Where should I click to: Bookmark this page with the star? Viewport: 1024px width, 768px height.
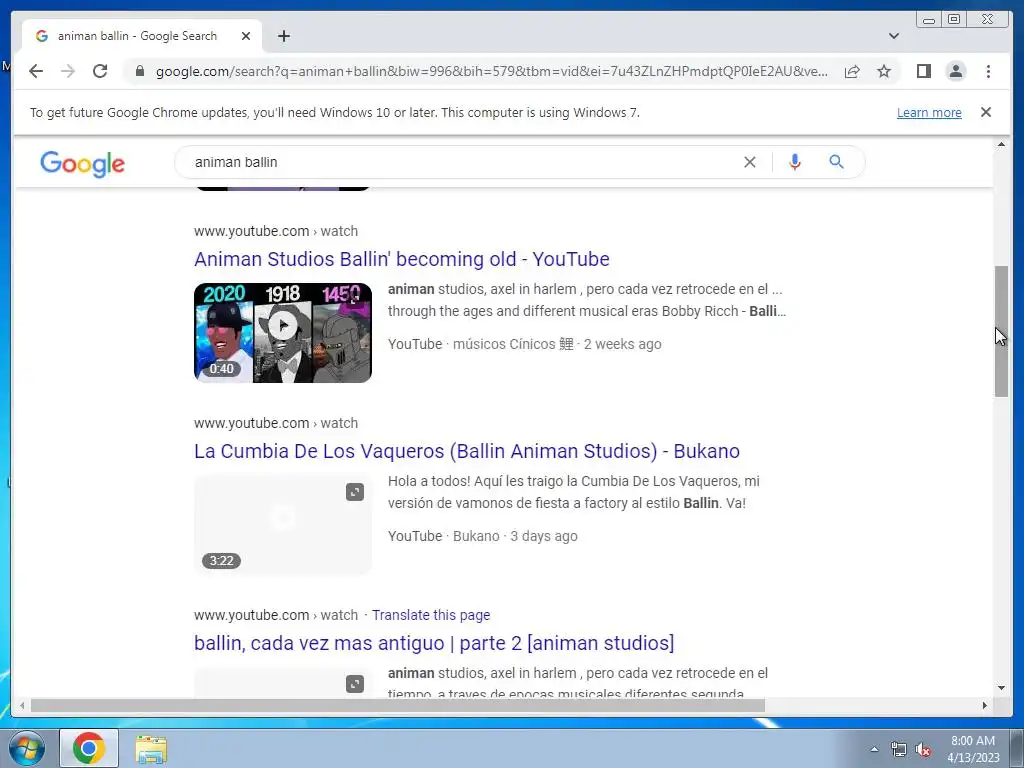[x=884, y=71]
